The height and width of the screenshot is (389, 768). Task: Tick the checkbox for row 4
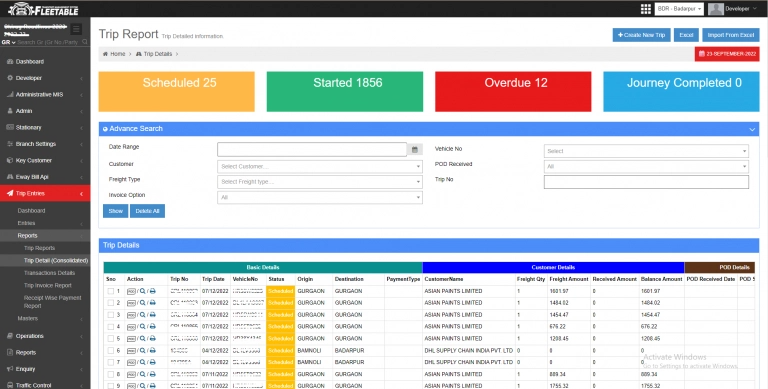point(111,326)
